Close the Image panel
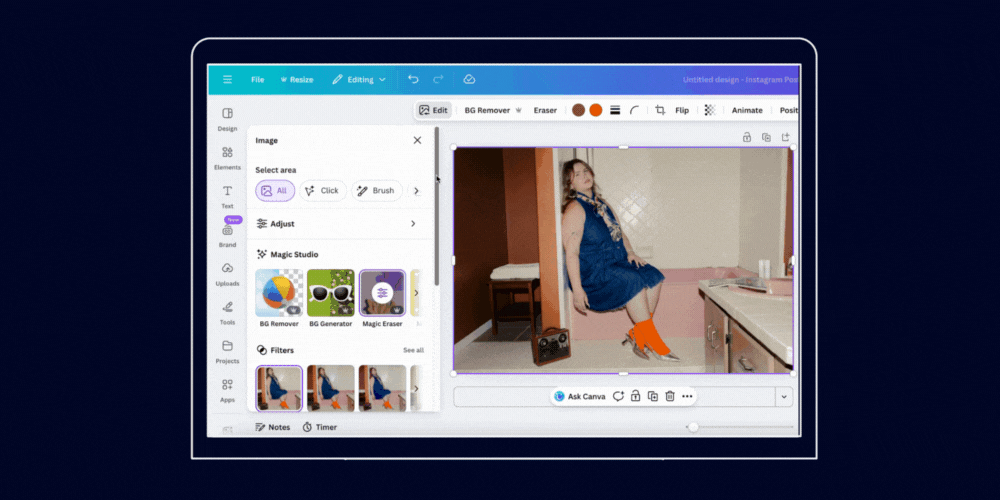1000x500 pixels. (417, 140)
